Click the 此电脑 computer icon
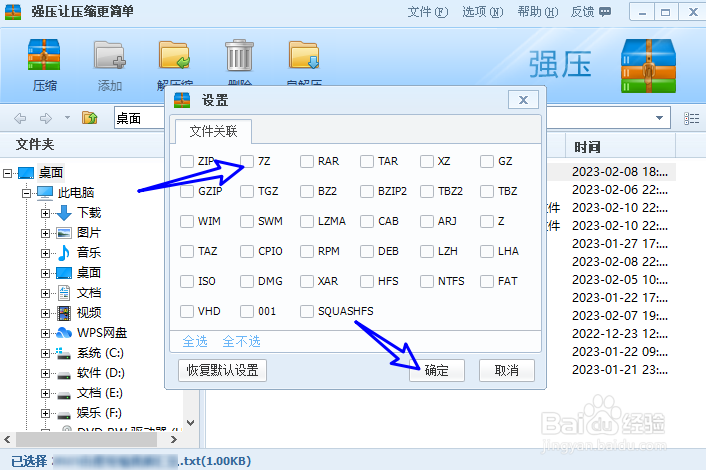This screenshot has height=470, width=706. tap(45, 192)
